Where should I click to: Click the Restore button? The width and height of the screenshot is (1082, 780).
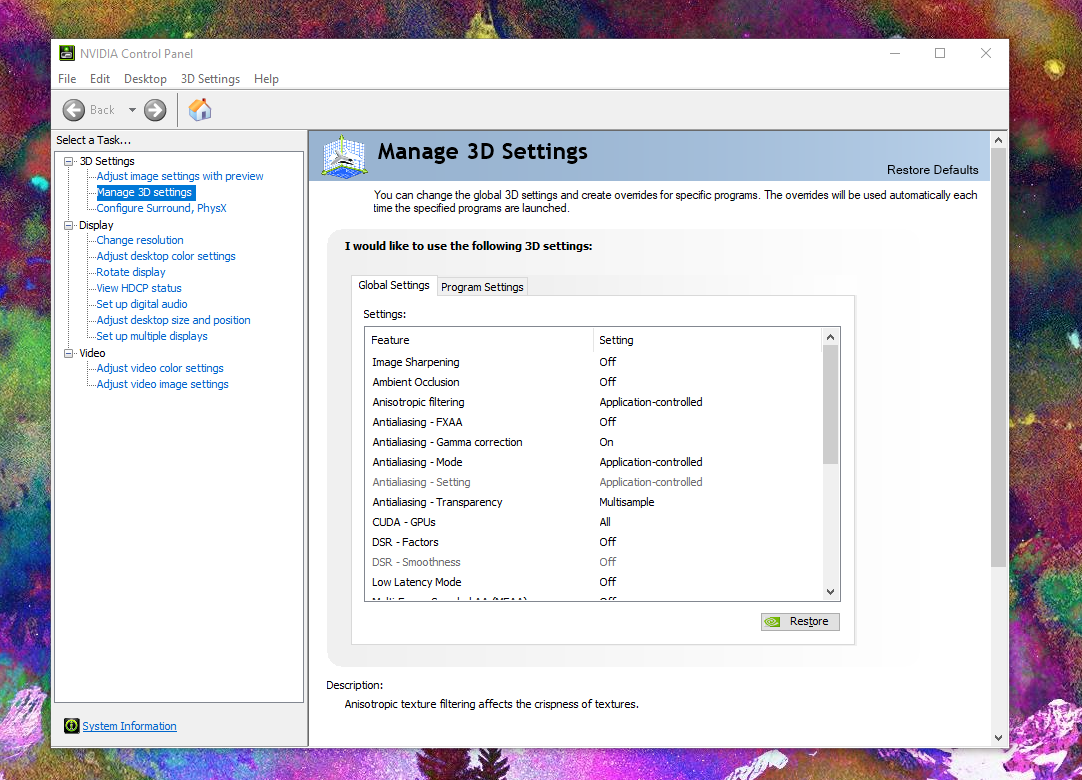[800, 621]
